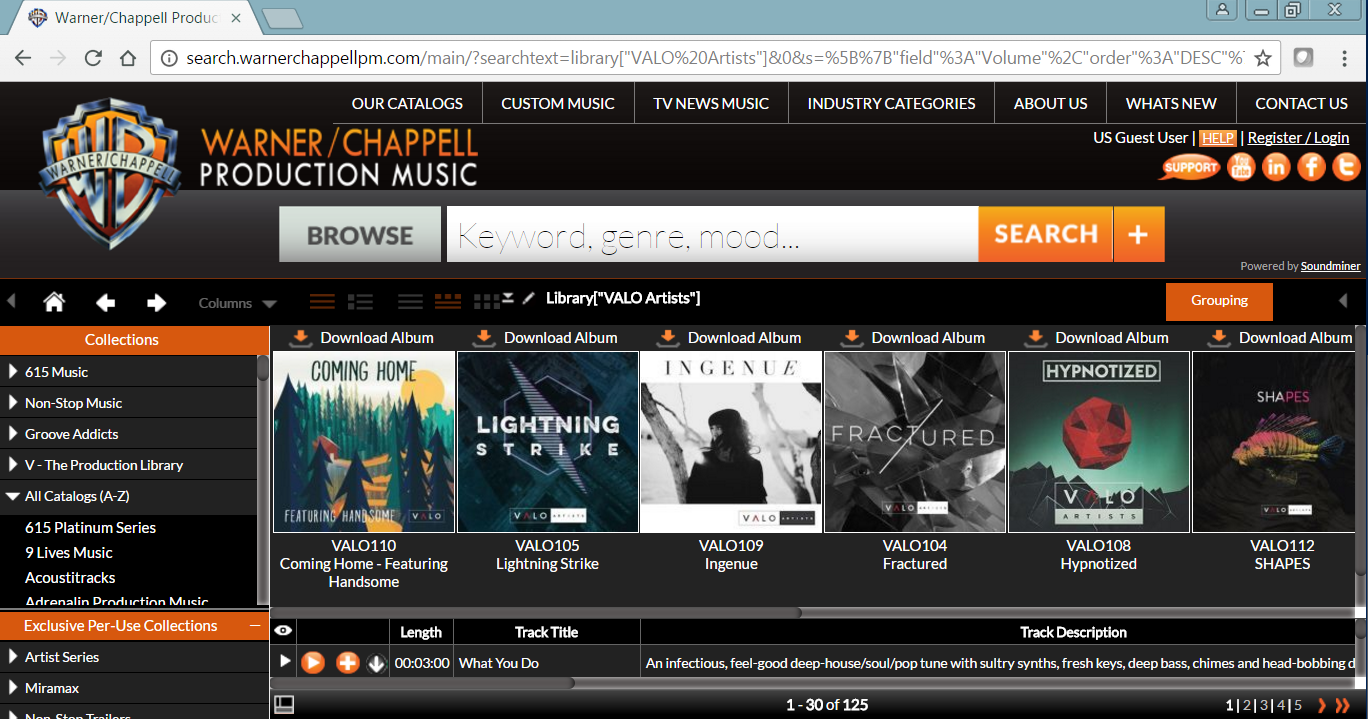The width and height of the screenshot is (1368, 719).
Task: Click the Grouping button
Action: 1219,301
